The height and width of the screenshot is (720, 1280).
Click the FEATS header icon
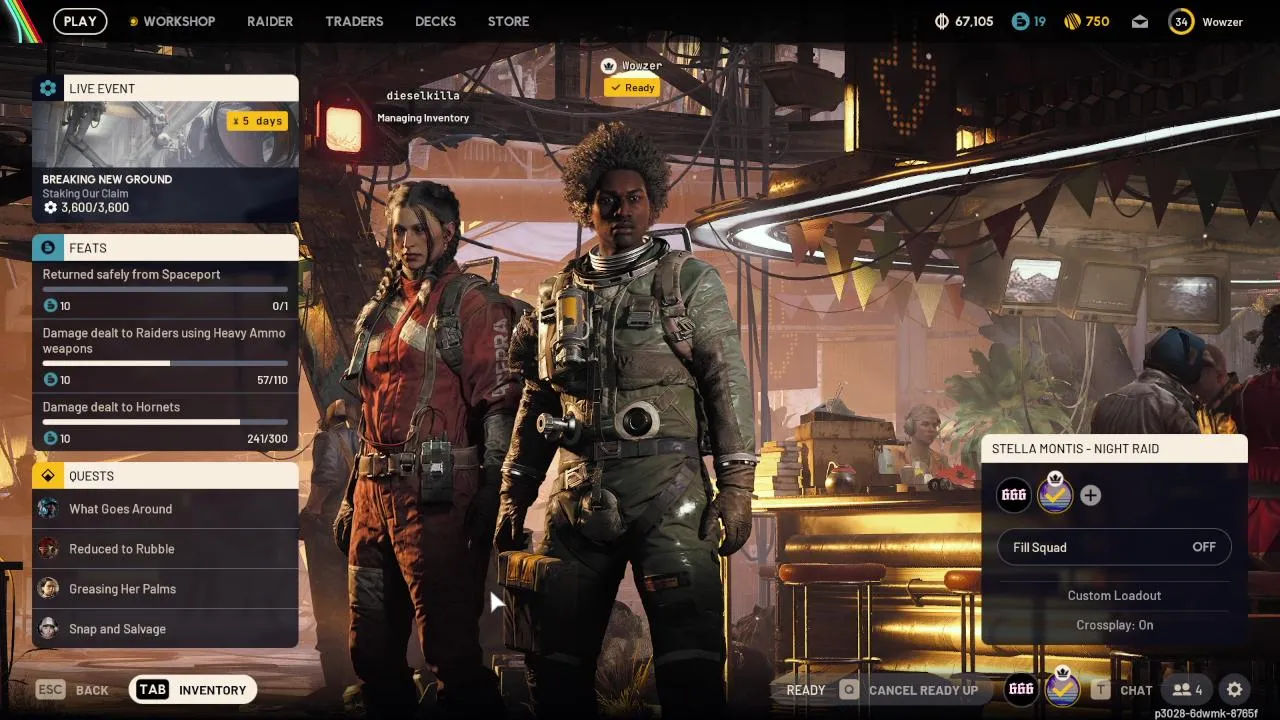[x=48, y=247]
